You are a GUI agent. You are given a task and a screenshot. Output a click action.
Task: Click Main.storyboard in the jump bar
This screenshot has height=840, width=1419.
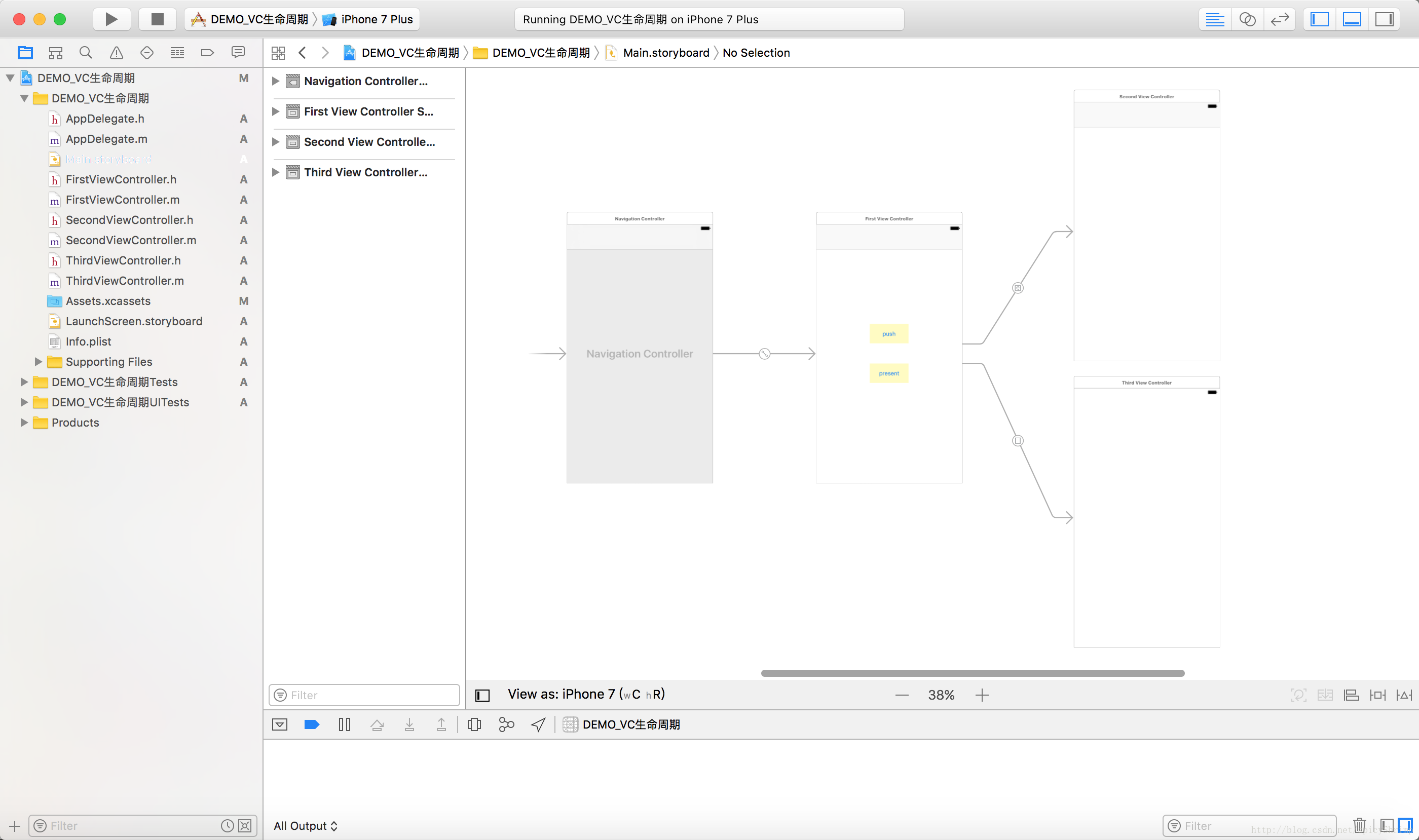pos(665,53)
